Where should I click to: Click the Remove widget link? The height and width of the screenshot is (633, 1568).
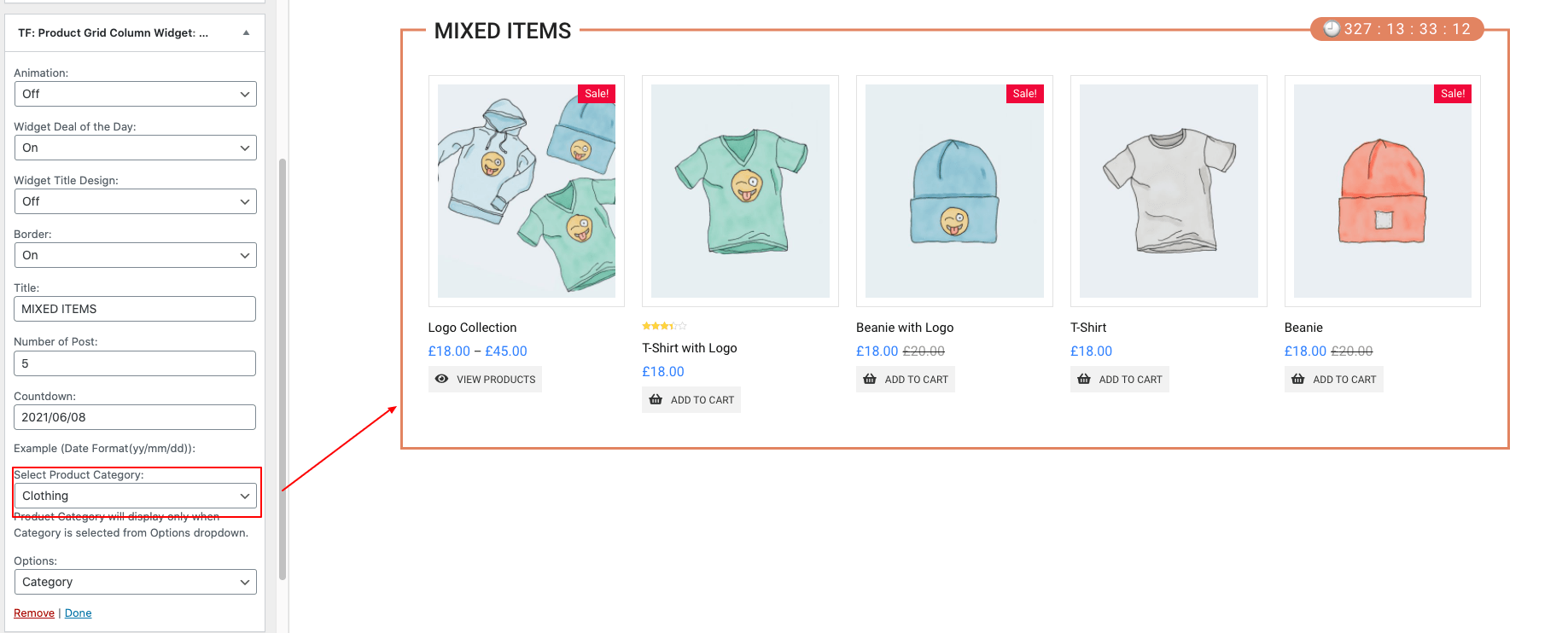(x=34, y=613)
